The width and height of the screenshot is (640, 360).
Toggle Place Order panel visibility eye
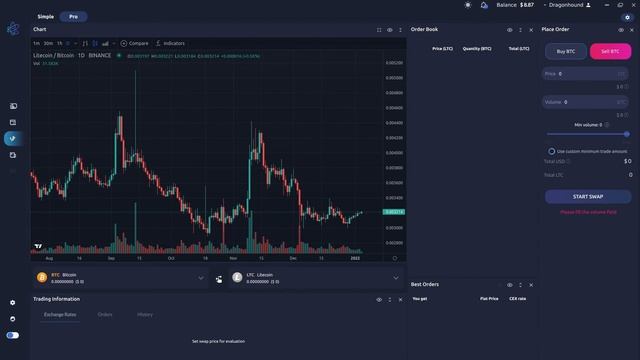[x=621, y=30]
